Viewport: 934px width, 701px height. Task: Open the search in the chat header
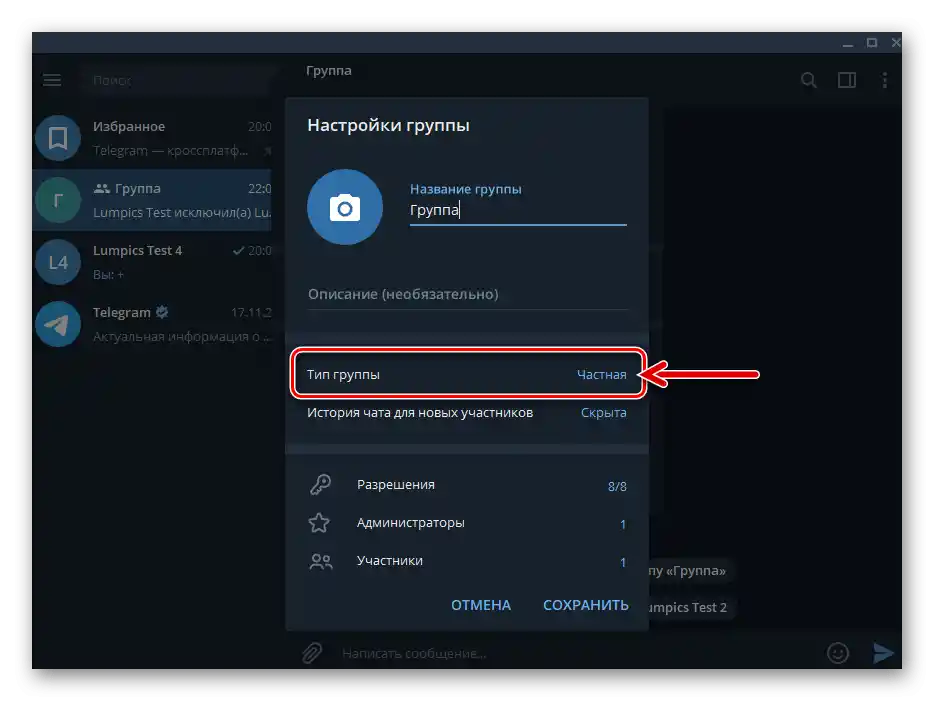(809, 80)
